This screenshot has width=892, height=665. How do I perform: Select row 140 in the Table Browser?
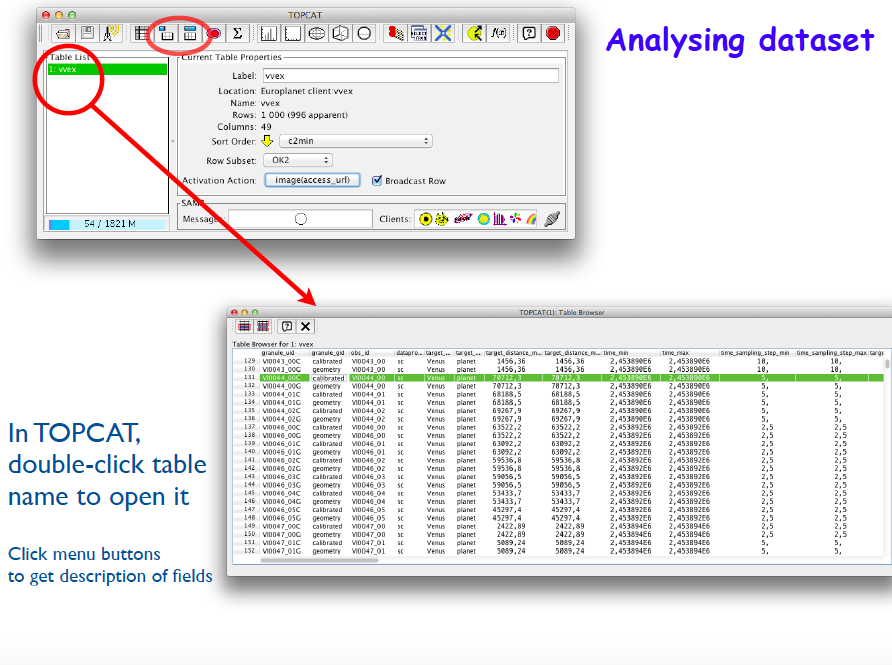tap(559, 452)
